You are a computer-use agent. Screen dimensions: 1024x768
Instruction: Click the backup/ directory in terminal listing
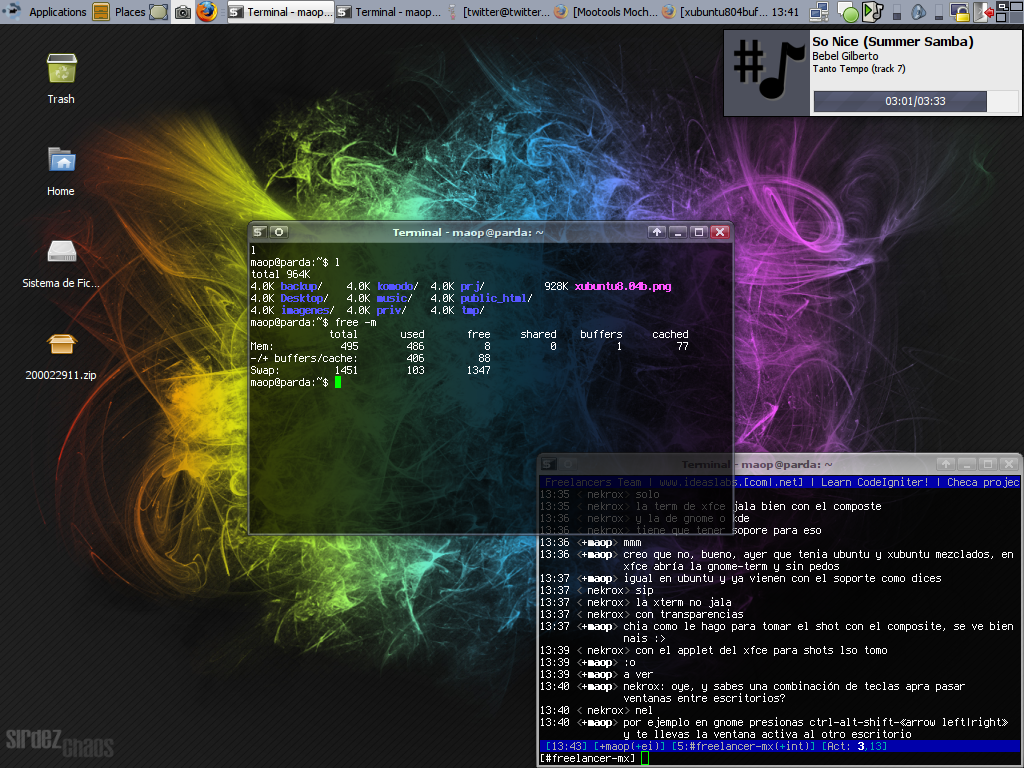coord(301,286)
